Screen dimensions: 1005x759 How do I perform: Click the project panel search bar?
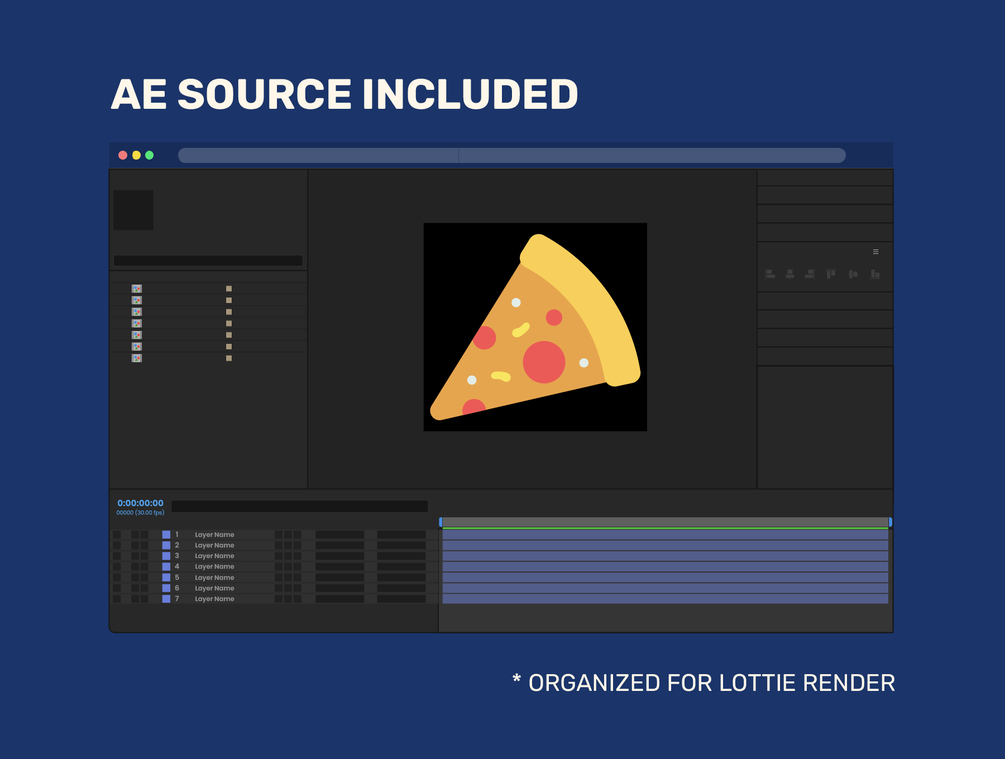pos(208,260)
